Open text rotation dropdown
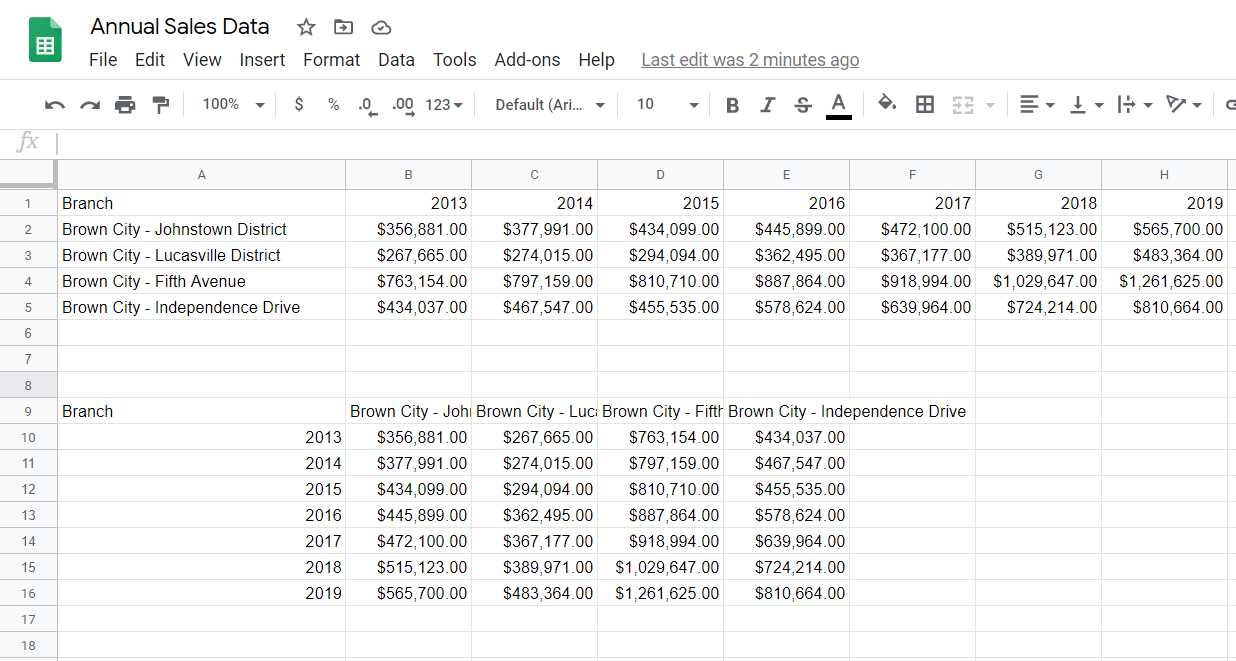Screen dimensions: 1236x661 pos(1184,105)
